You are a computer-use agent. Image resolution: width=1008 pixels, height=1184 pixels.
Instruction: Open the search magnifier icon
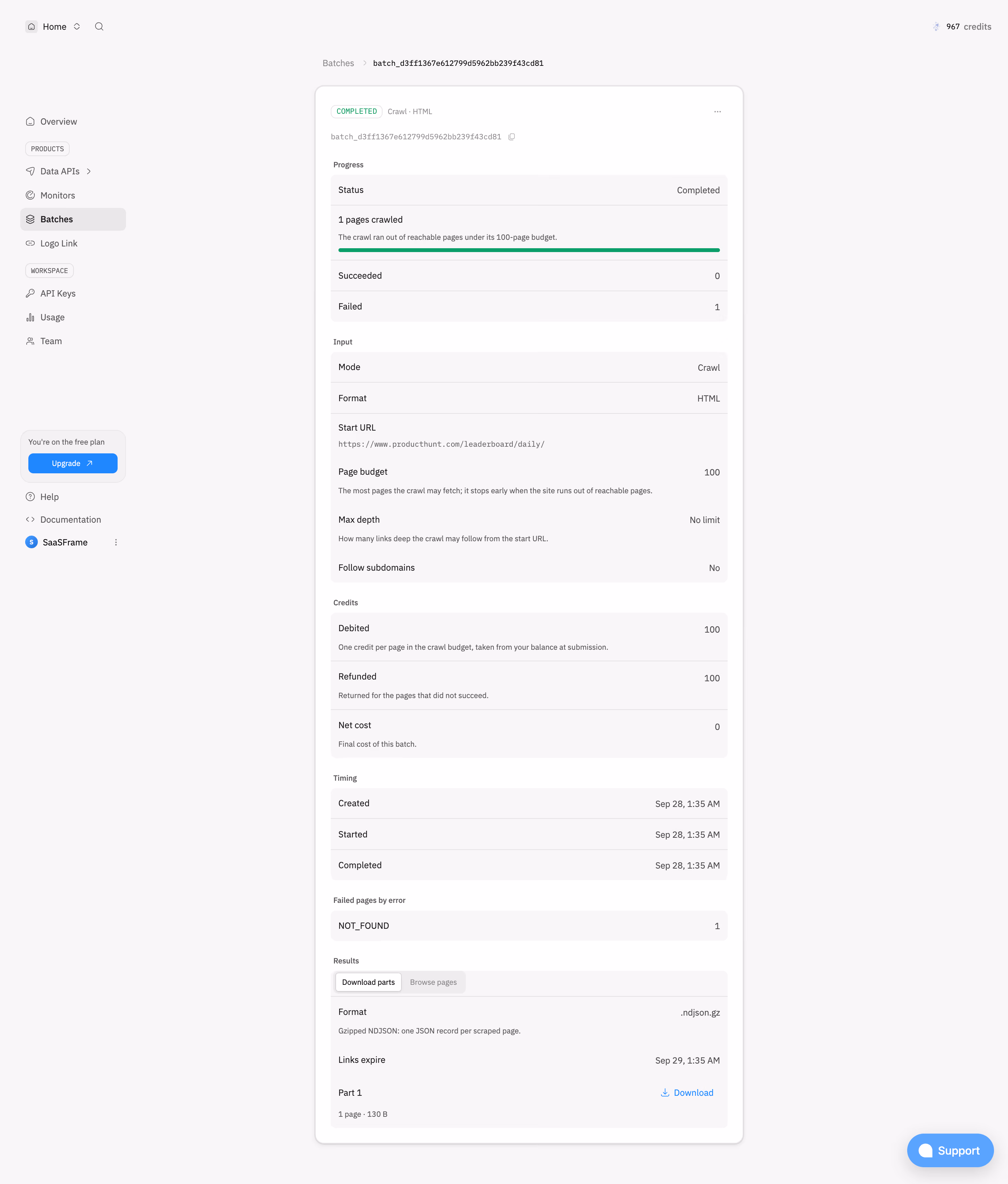tap(99, 27)
